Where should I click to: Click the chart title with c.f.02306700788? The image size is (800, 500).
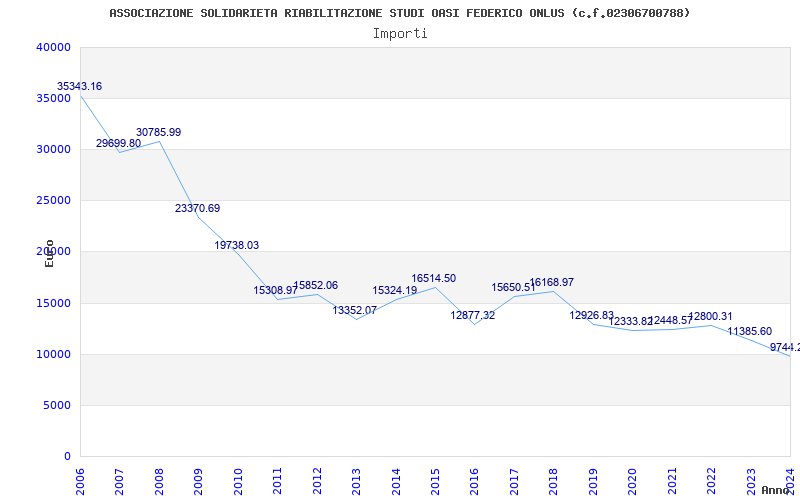[399, 13]
